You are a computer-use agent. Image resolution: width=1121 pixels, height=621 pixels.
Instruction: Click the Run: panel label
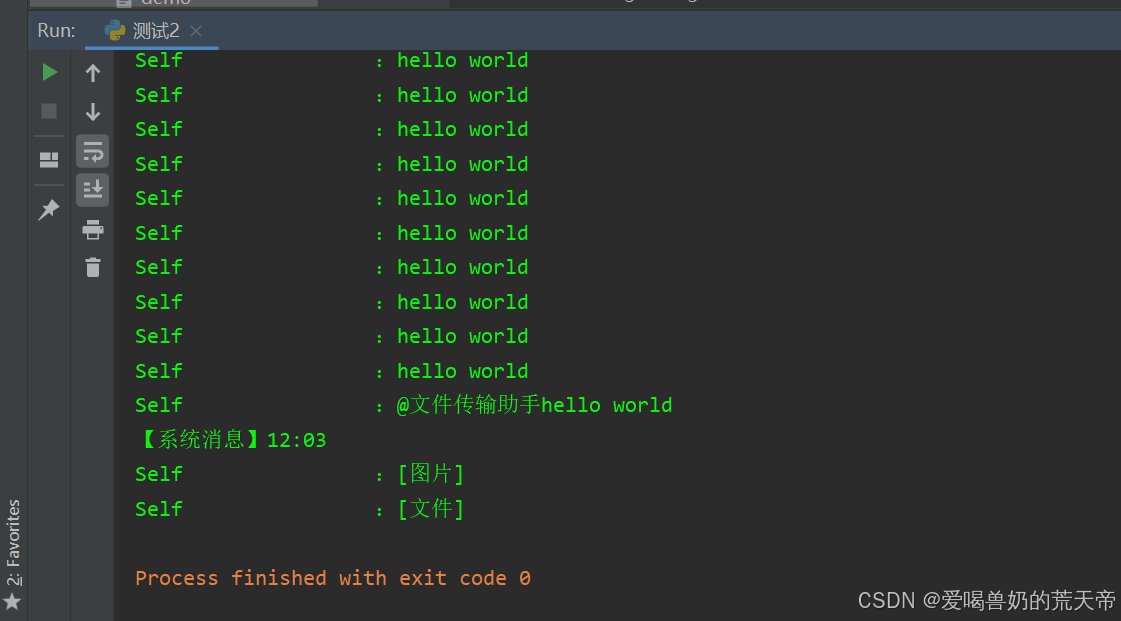[x=56, y=31]
